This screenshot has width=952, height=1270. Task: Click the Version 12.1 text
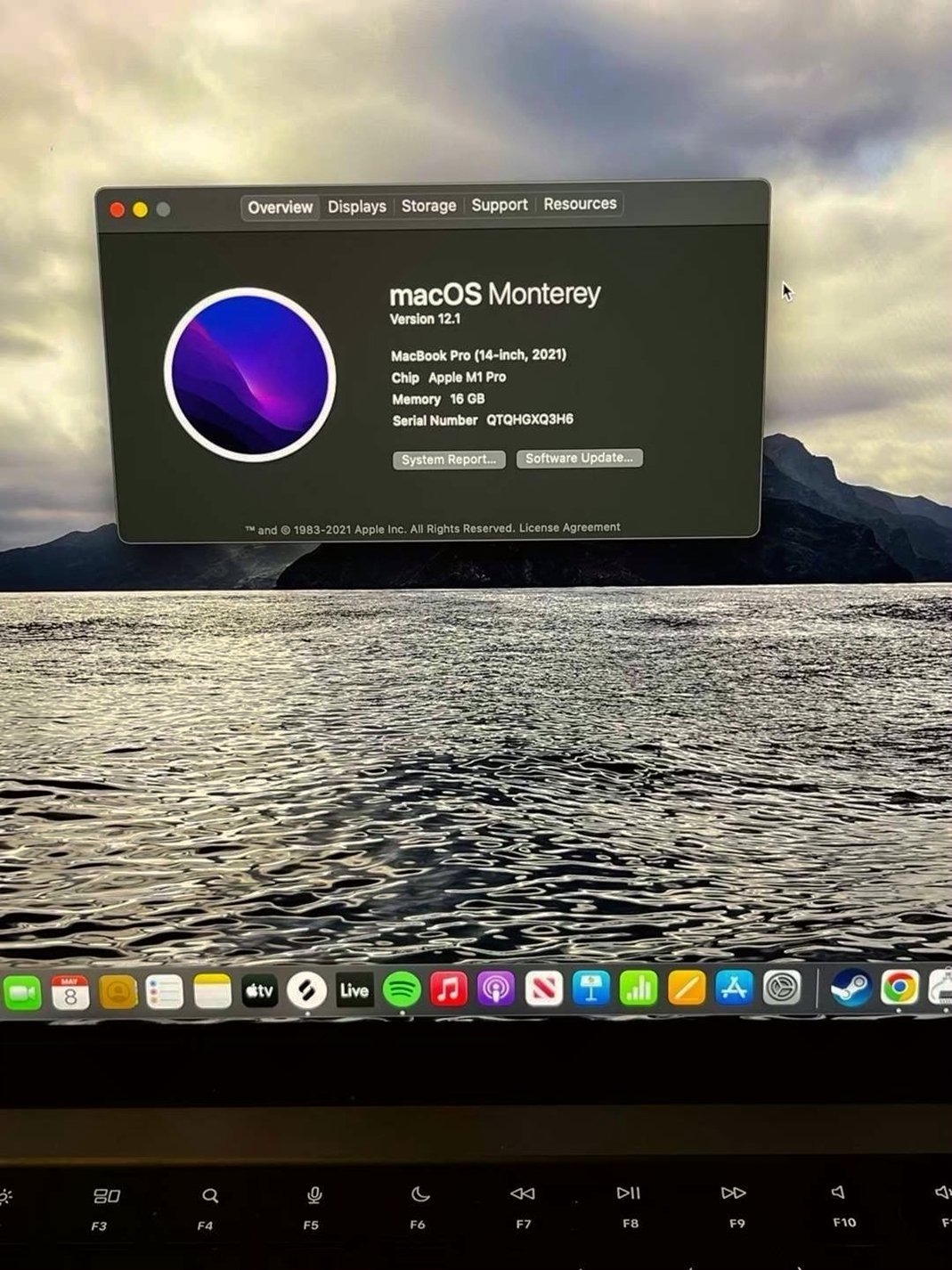pos(426,319)
